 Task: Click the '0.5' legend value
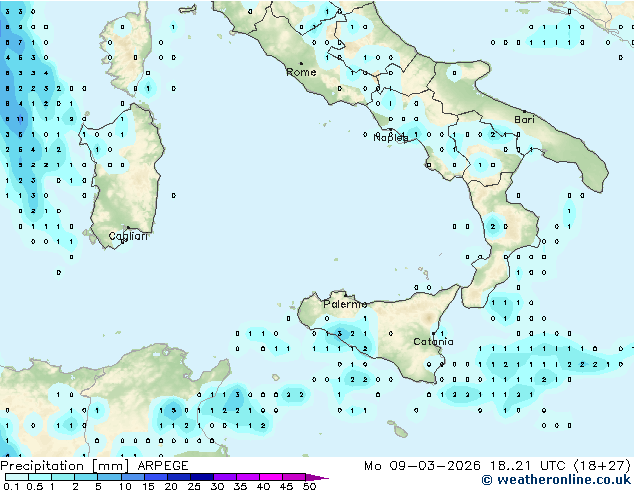(x=34, y=486)
